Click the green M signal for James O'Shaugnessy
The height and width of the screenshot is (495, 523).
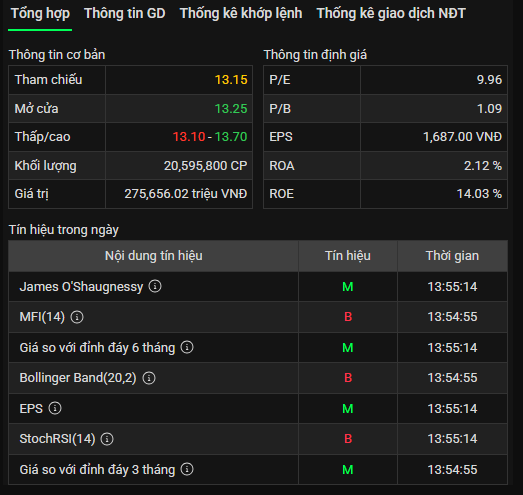pyautogui.click(x=348, y=287)
